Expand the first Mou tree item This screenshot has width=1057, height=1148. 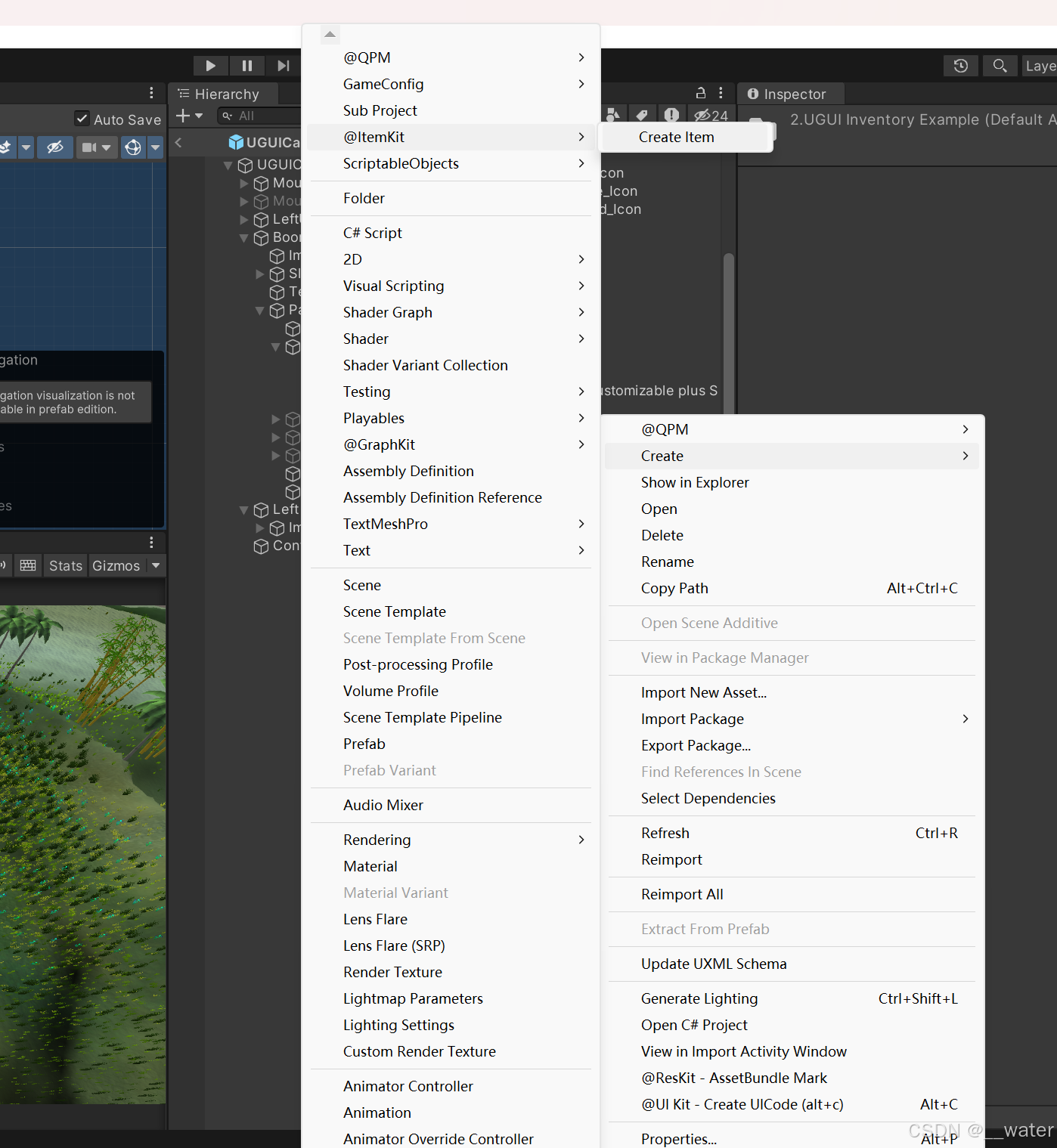[243, 183]
